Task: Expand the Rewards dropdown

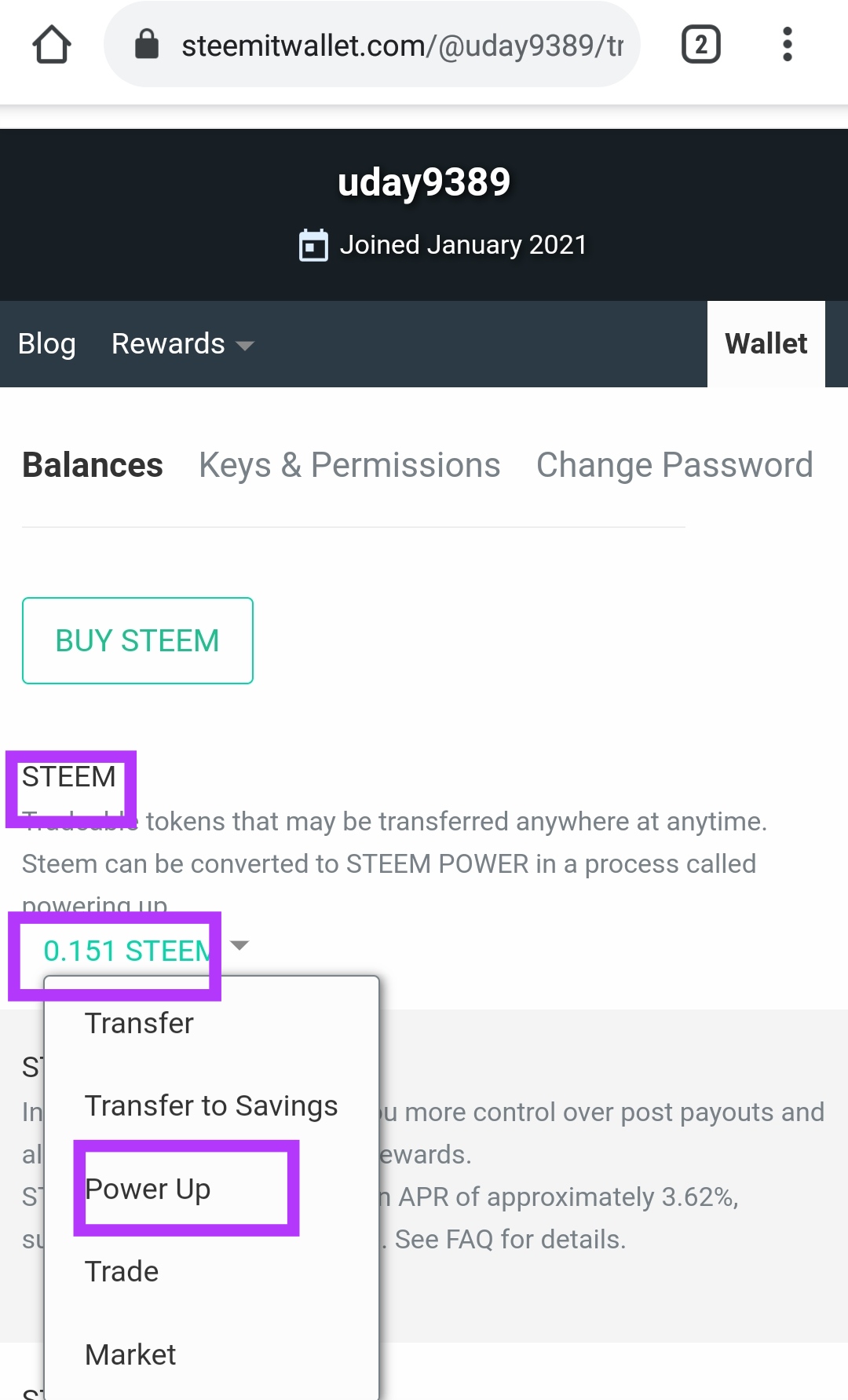Action: tap(182, 344)
